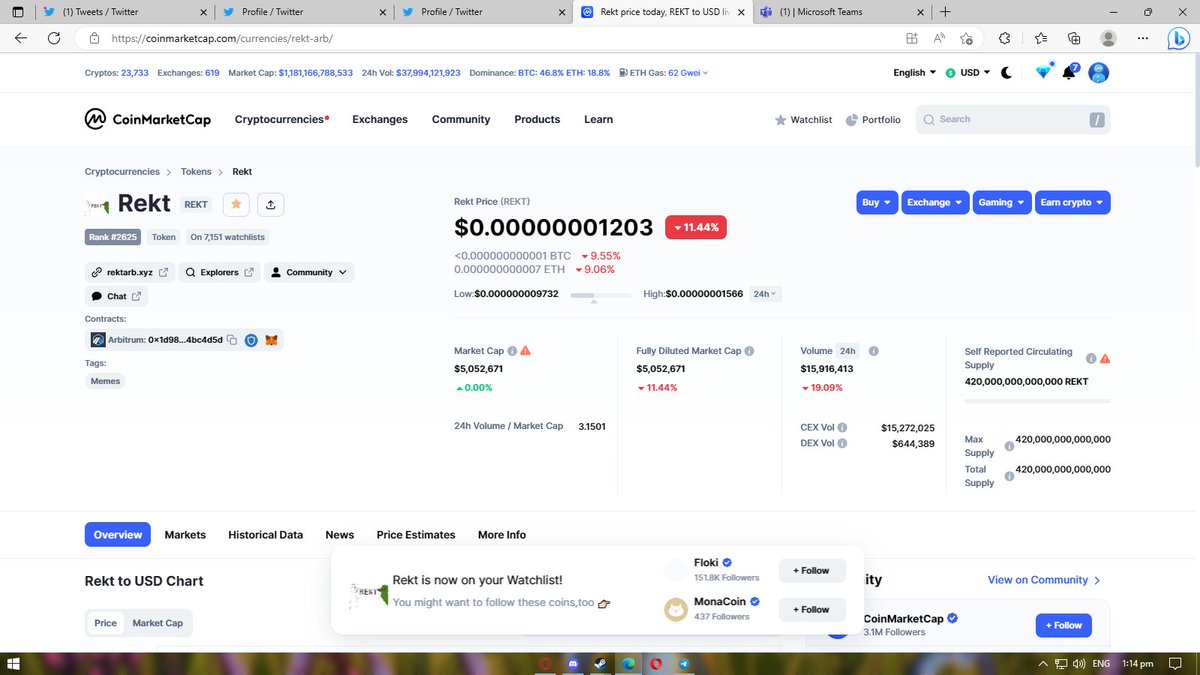Copy the Arbitrum contract address
1200x675 pixels.
tap(231, 340)
